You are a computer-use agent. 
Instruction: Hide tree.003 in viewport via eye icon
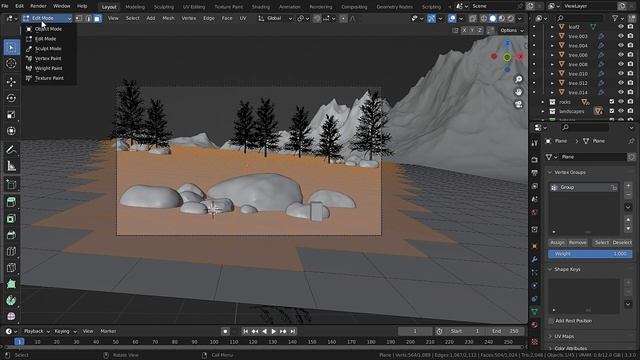click(621, 36)
